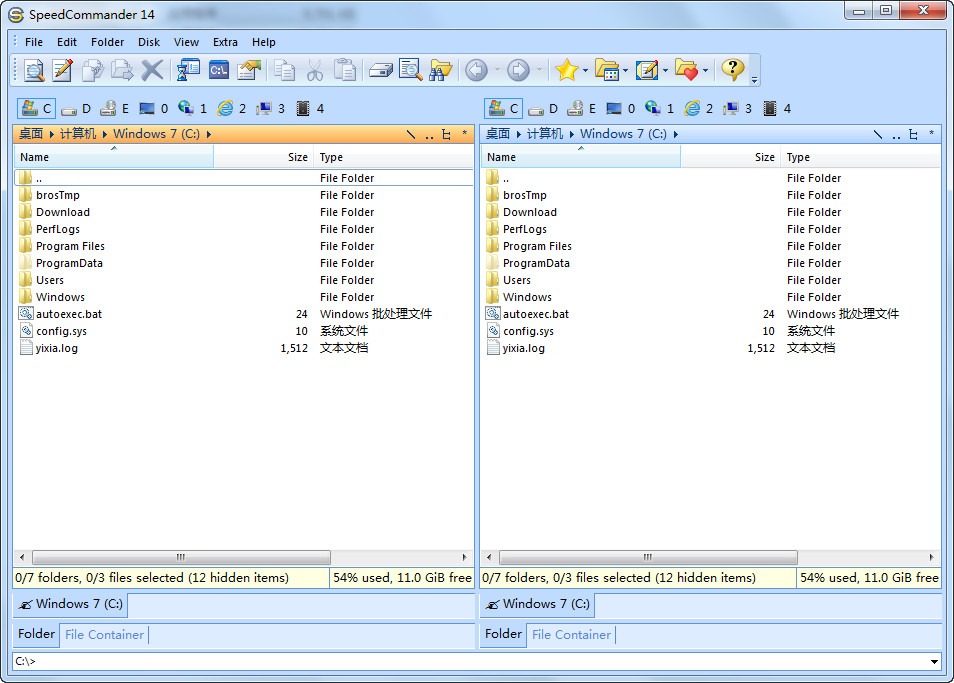Select location 2 Internet in left pane
This screenshot has height=683, width=954.
pos(232,109)
